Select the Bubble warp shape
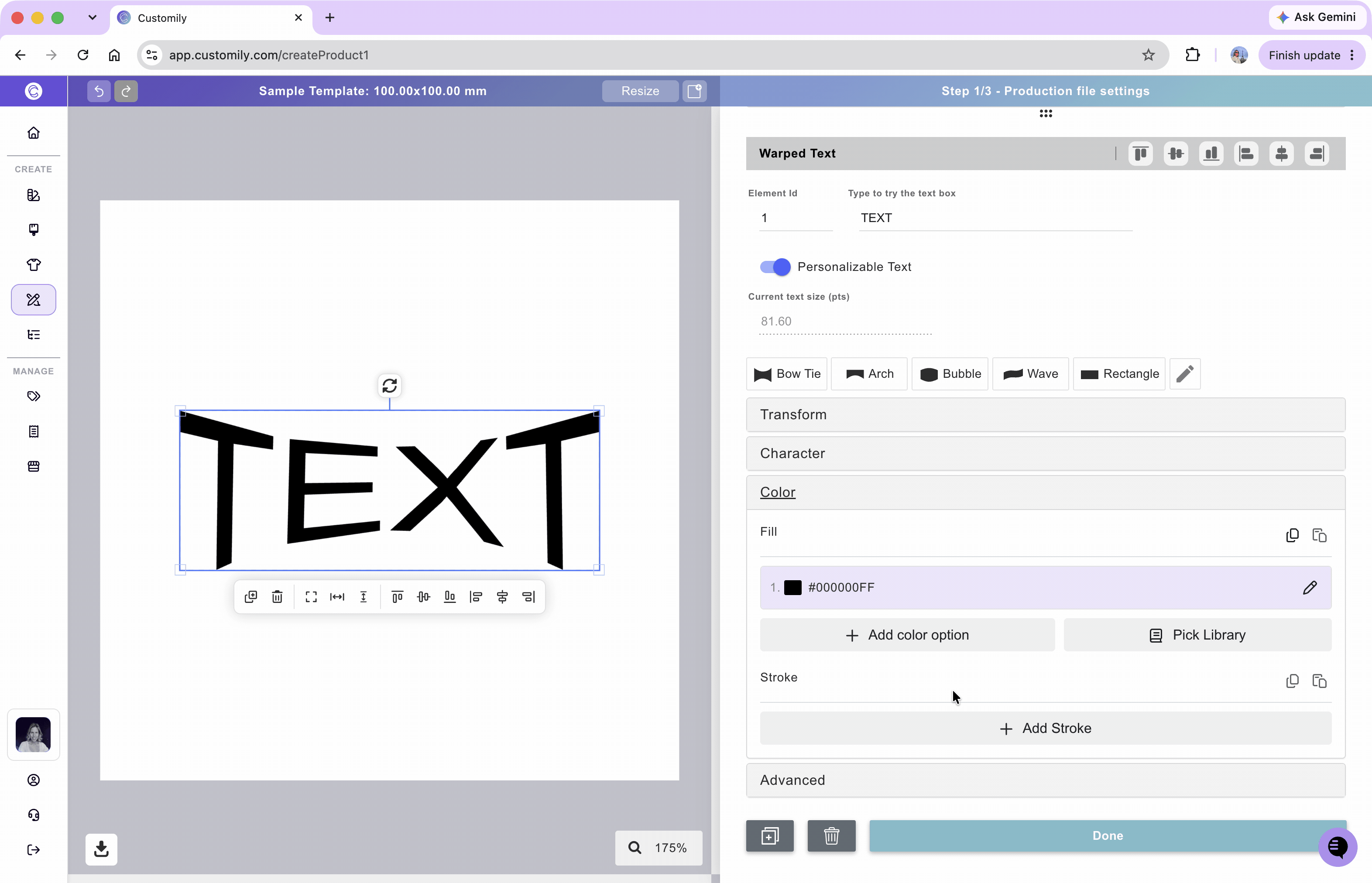Viewport: 1372px width, 883px height. pyautogui.click(x=950, y=374)
